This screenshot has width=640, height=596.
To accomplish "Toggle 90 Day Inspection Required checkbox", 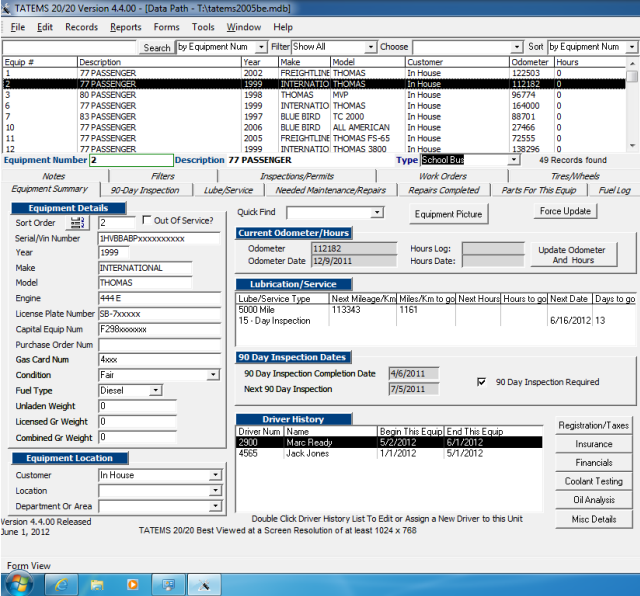I will 482,382.
